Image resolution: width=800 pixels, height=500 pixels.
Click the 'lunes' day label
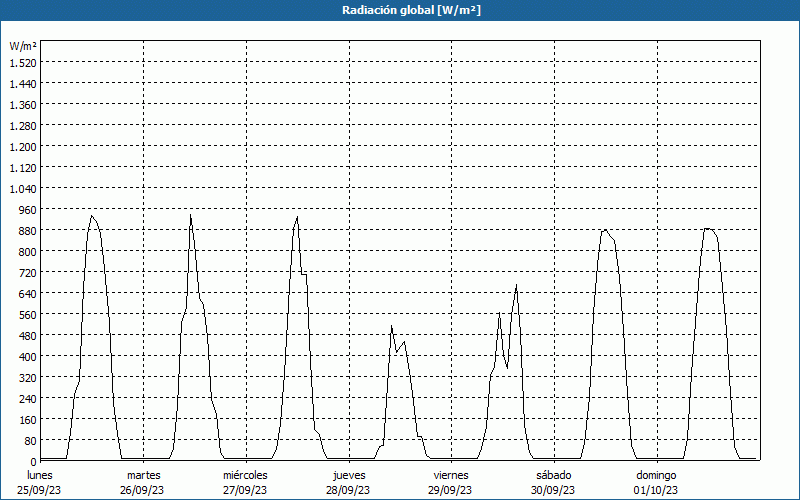[x=40, y=475]
